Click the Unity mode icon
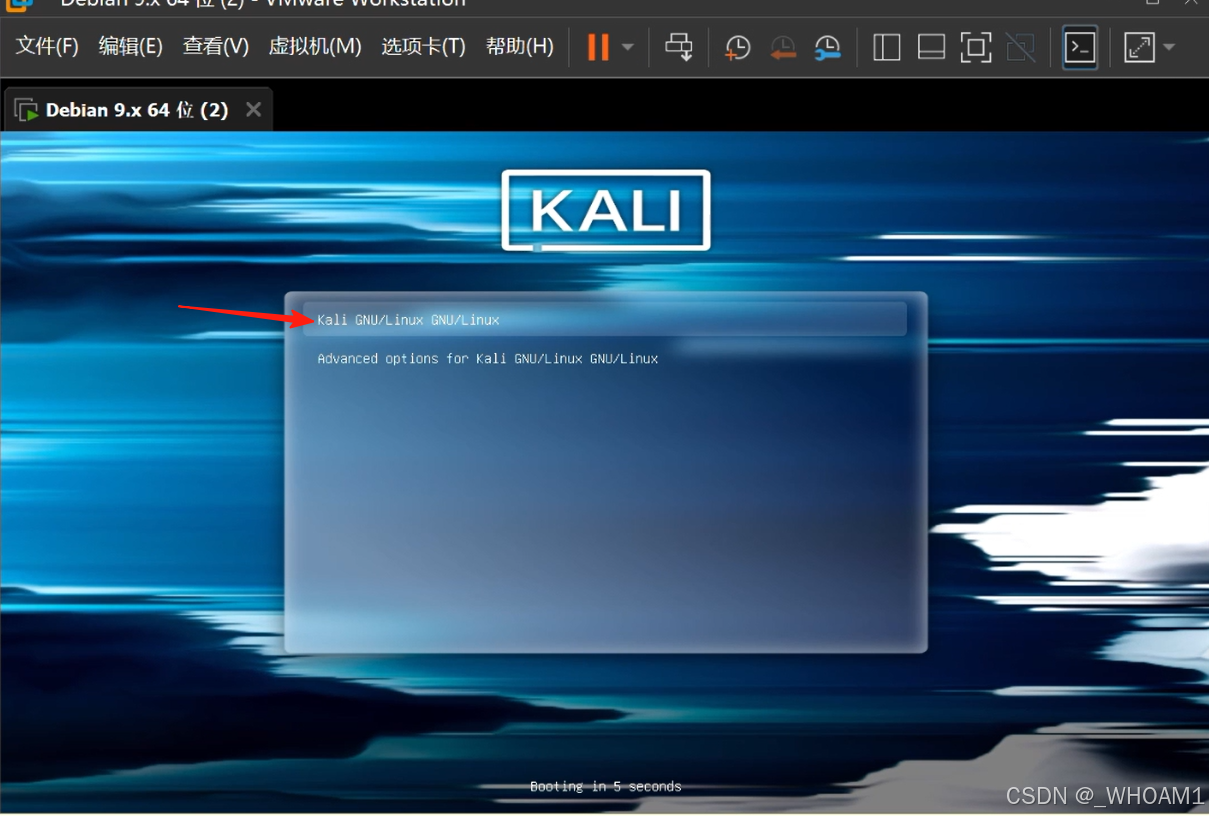The width and height of the screenshot is (1209, 816). 1021,47
